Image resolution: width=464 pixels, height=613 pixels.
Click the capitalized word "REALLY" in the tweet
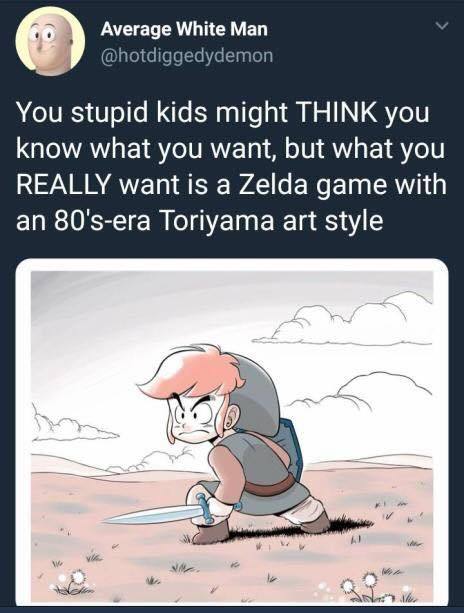click(x=63, y=184)
